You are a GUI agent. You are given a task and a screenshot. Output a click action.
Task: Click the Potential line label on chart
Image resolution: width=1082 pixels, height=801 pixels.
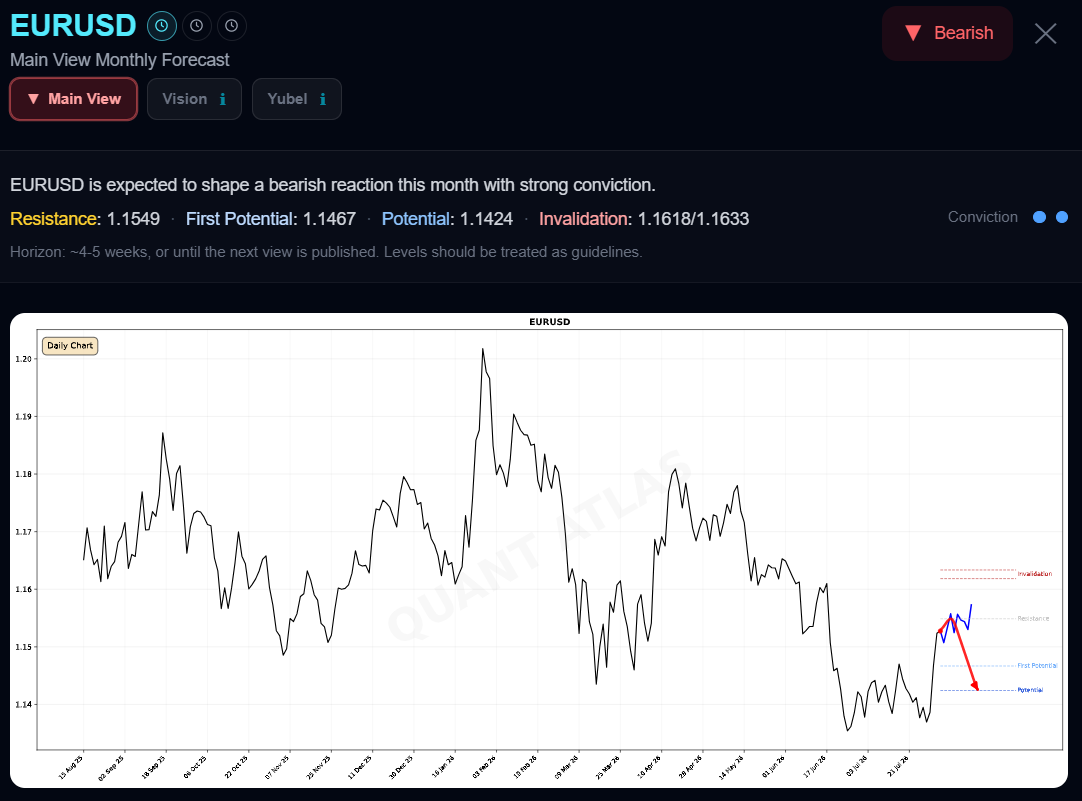1030,690
